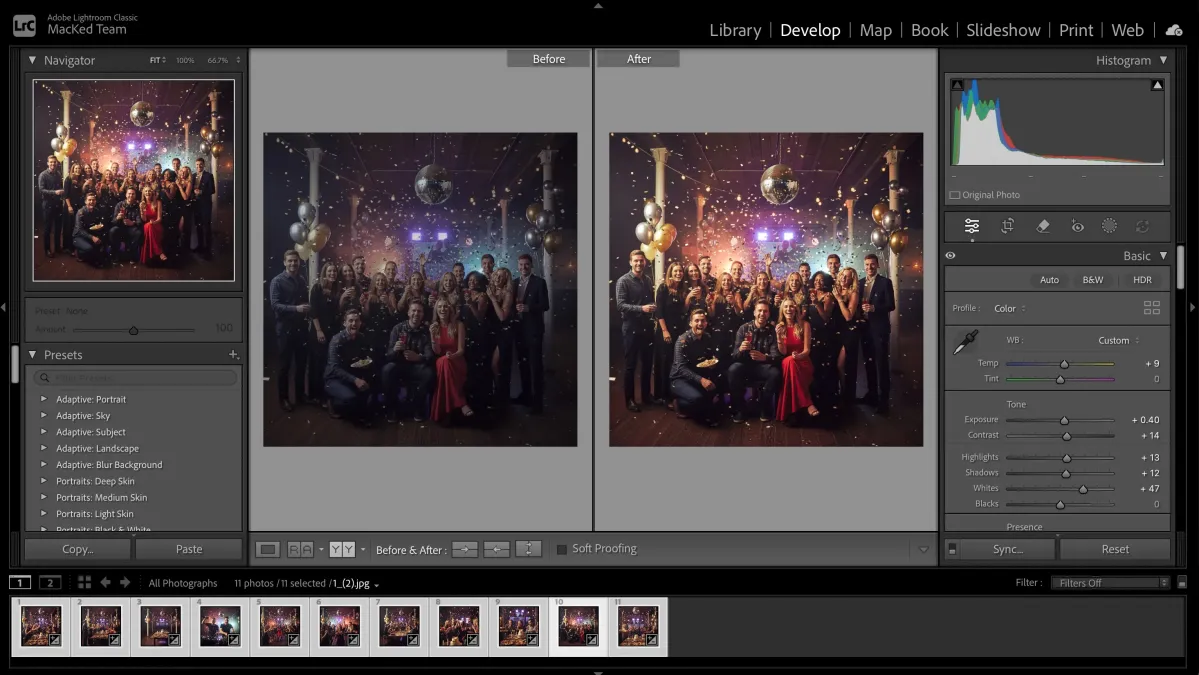1199x675 pixels.
Task: Open the Masking tool
Action: click(x=1109, y=226)
